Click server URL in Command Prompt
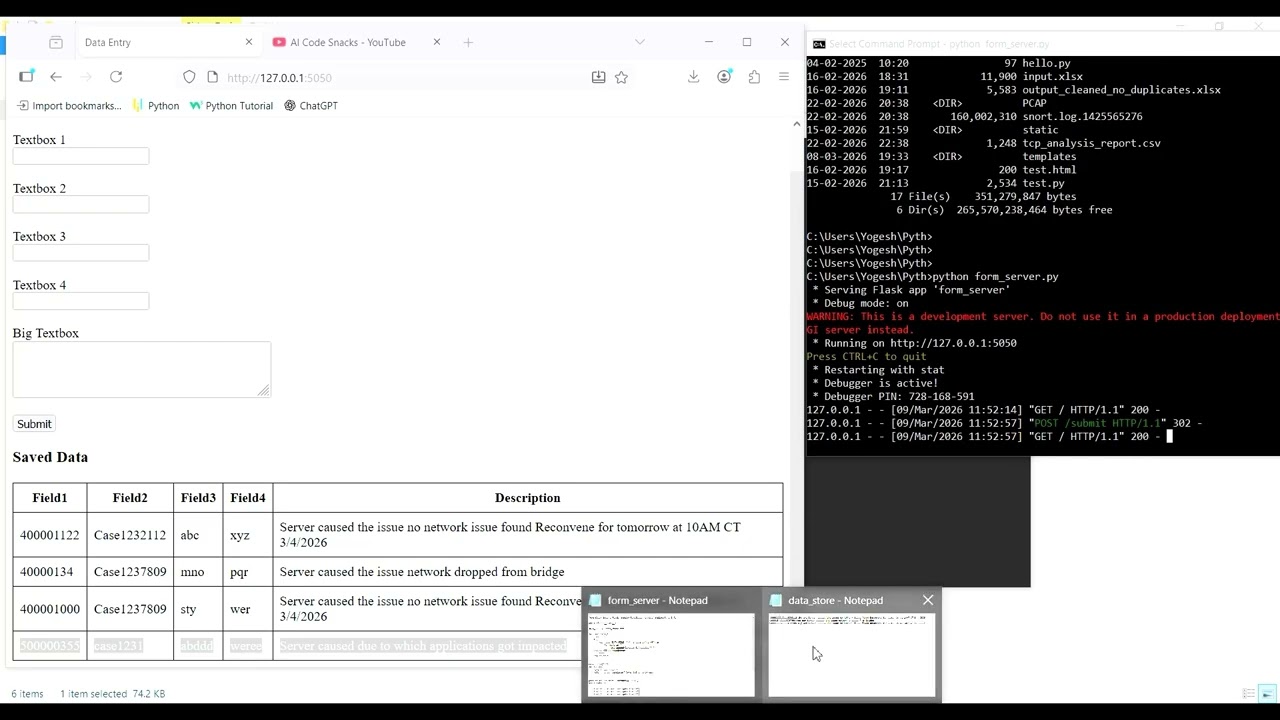The height and width of the screenshot is (720, 1280). [x=953, y=343]
